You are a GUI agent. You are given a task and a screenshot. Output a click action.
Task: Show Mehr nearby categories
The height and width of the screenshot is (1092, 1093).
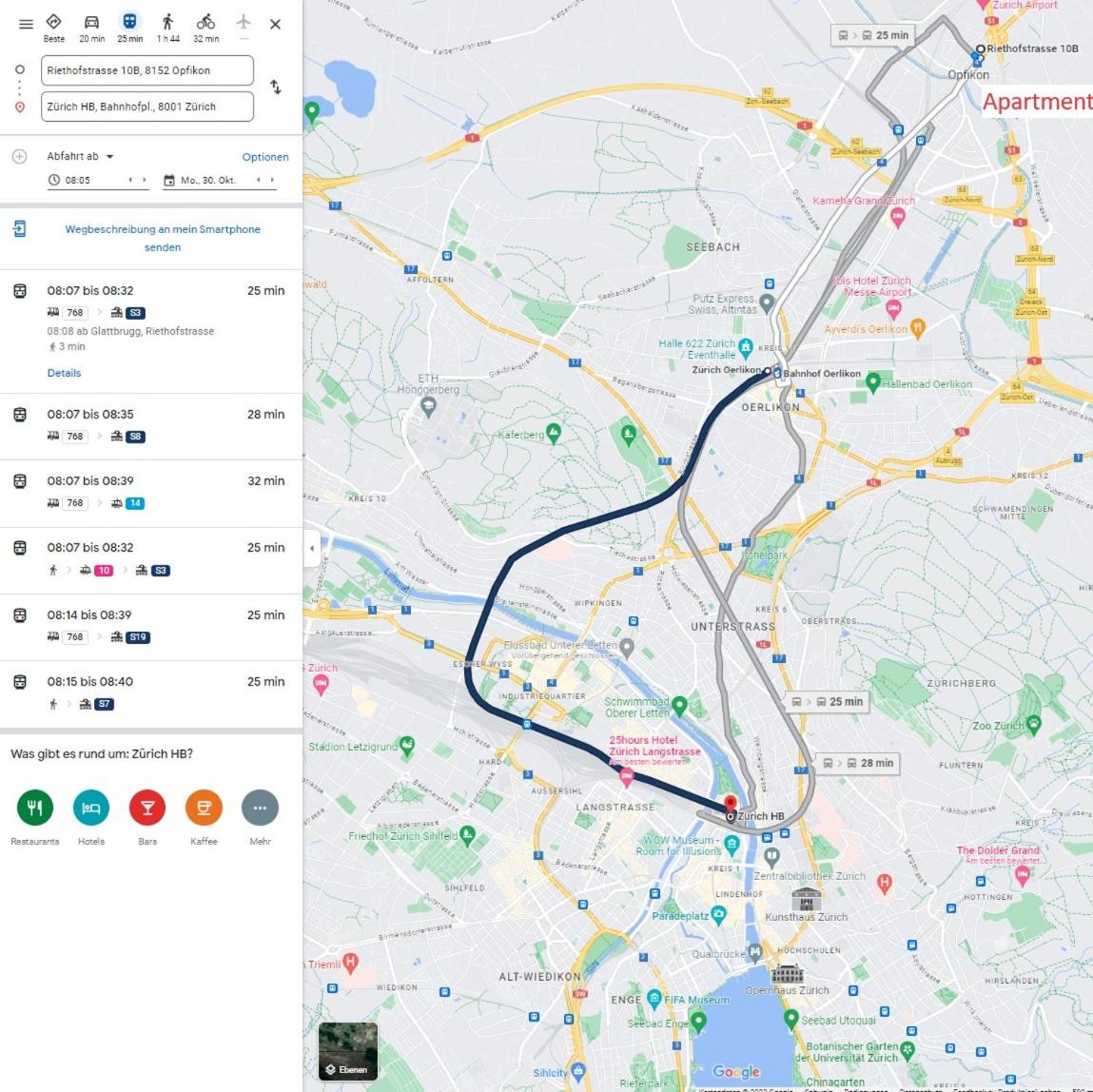coord(260,808)
